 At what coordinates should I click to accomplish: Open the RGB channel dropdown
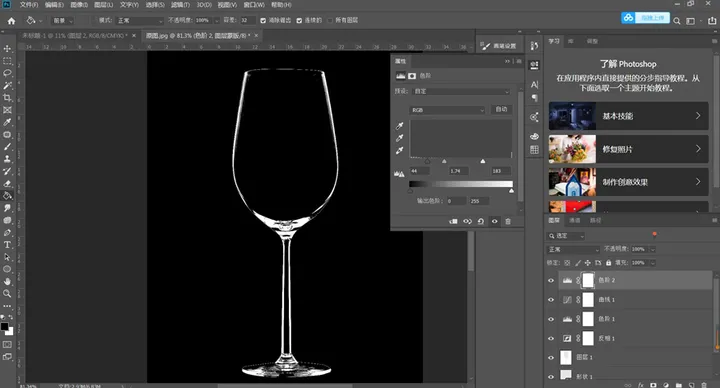tap(447, 110)
